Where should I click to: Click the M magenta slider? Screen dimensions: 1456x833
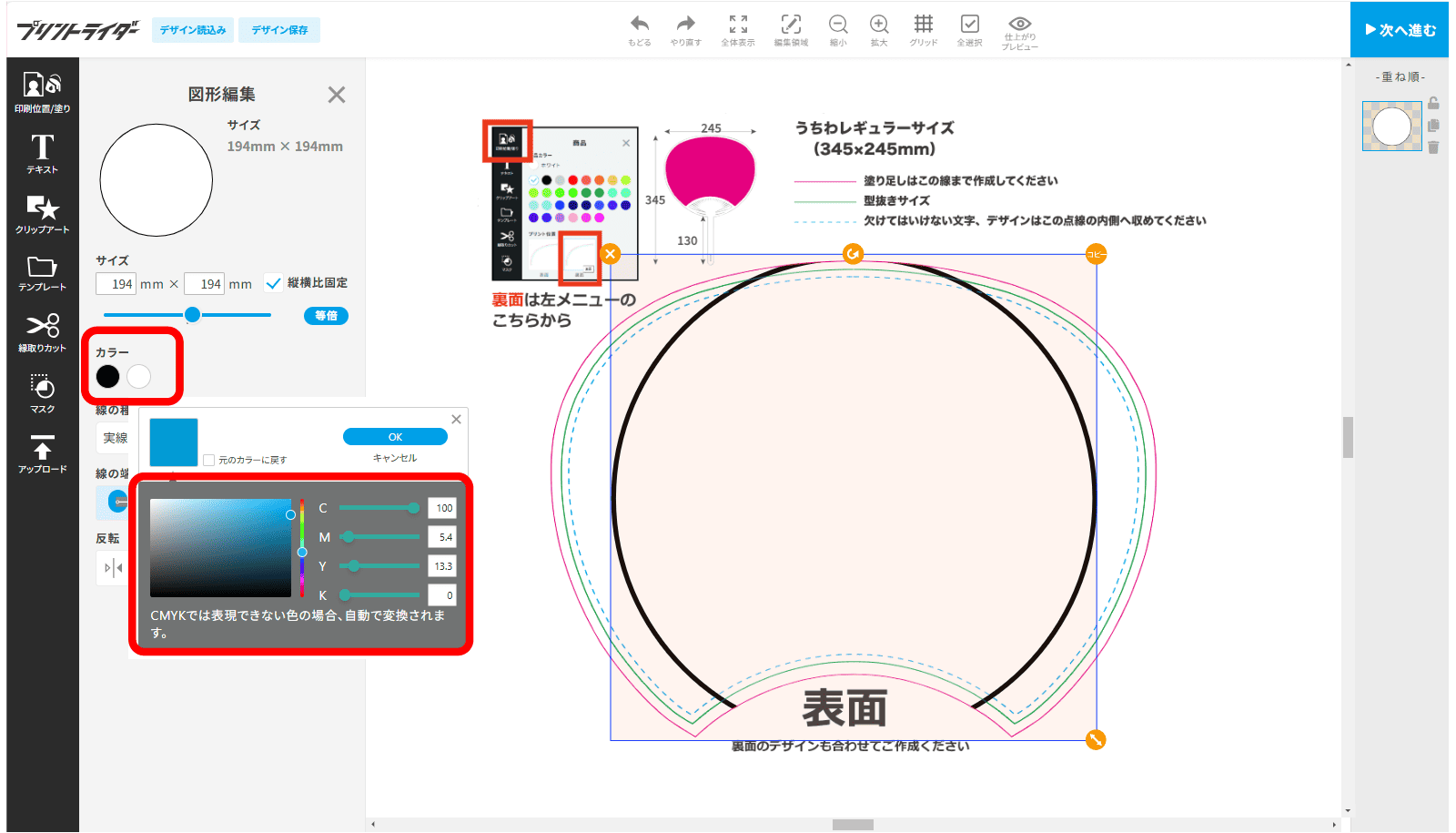click(379, 537)
